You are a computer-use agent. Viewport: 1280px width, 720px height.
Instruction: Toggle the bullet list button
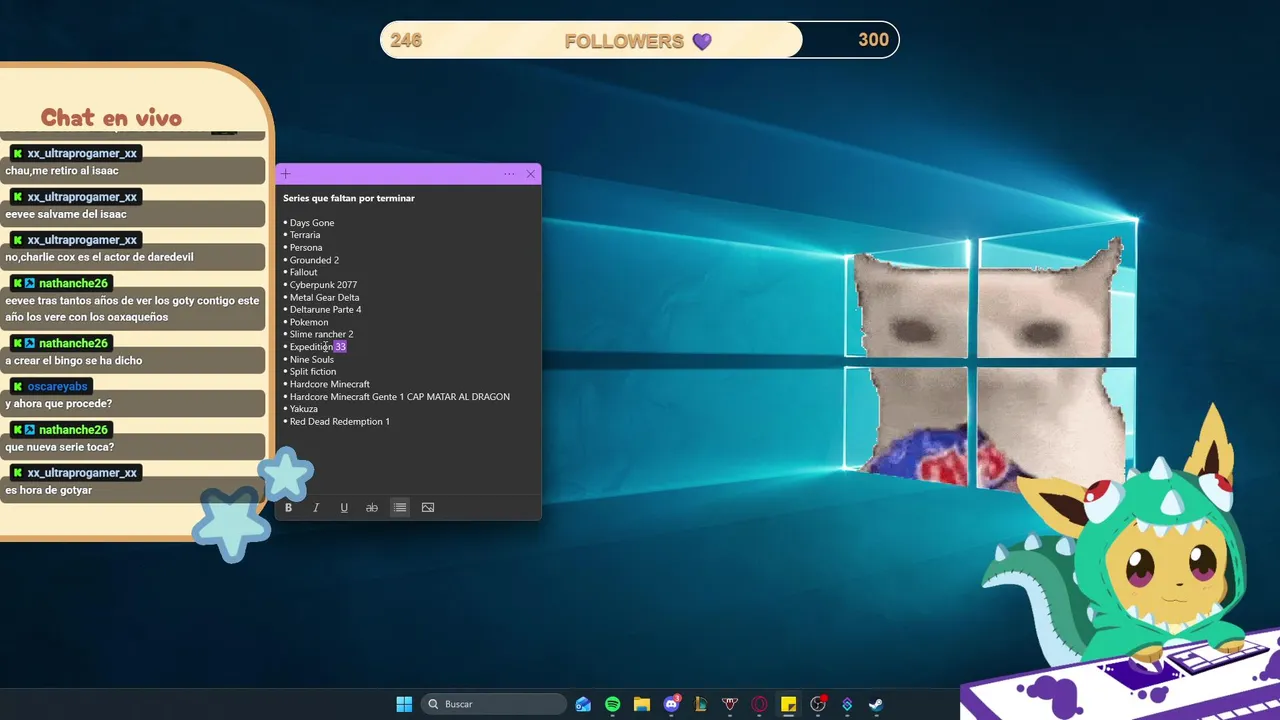coord(400,508)
